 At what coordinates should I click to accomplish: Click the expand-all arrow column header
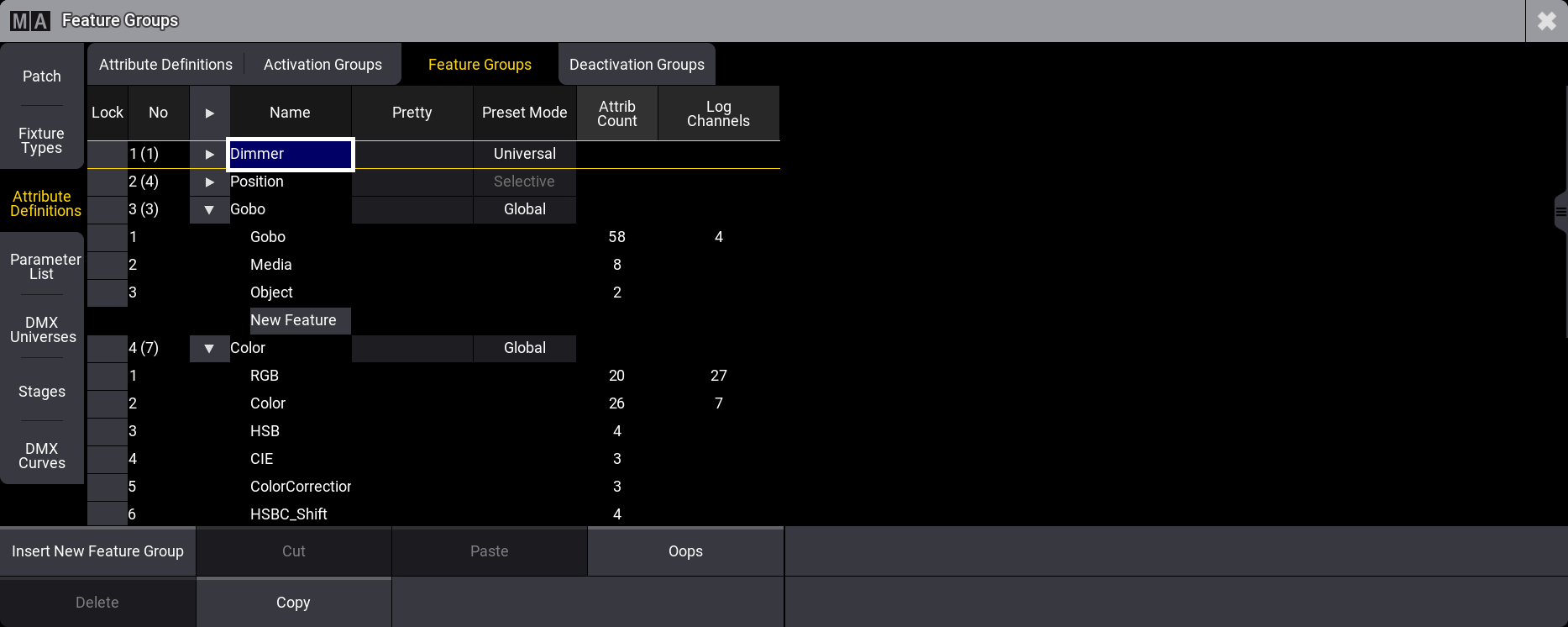tap(209, 113)
